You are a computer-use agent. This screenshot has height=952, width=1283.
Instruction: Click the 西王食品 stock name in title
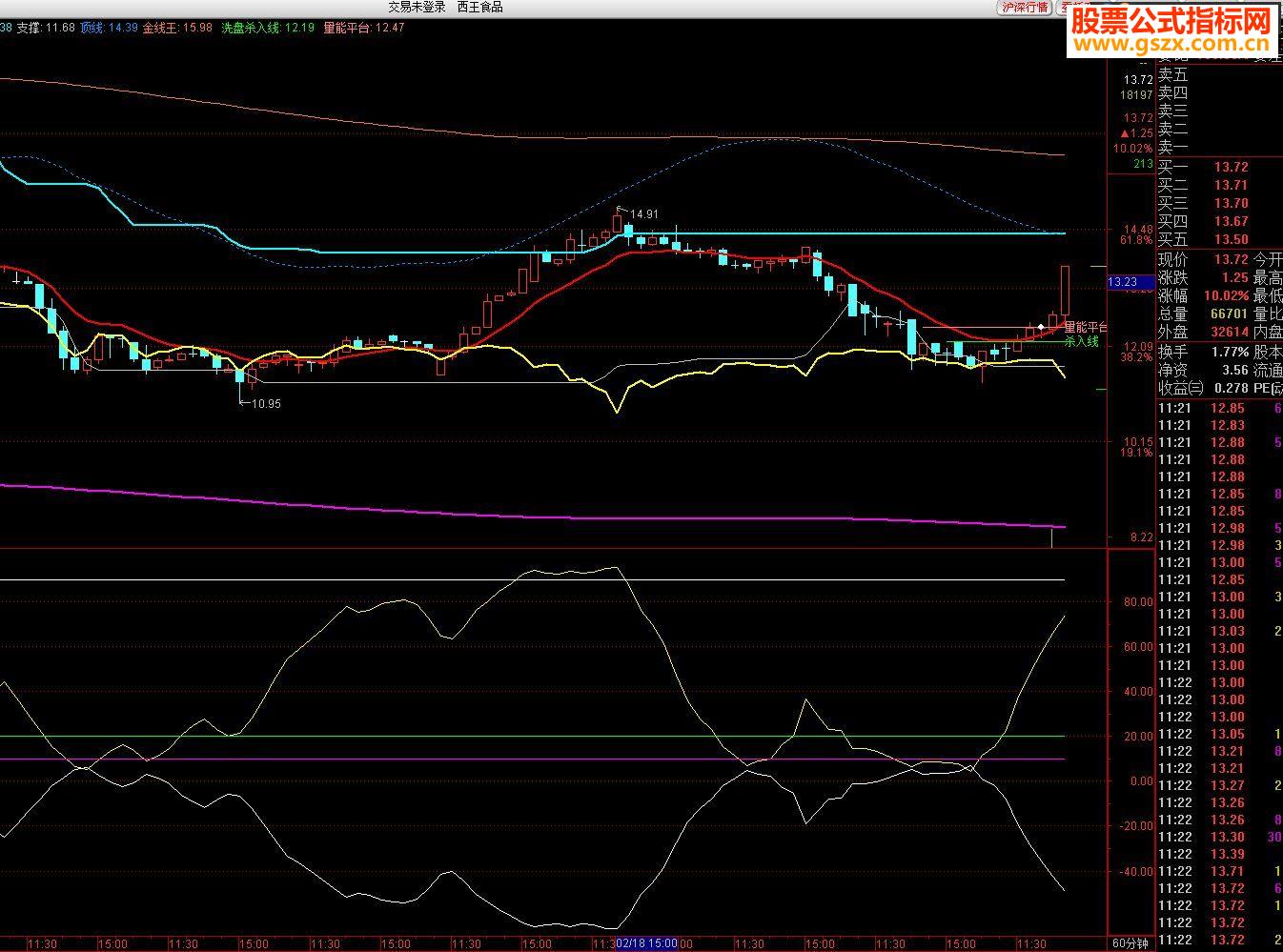point(479,7)
